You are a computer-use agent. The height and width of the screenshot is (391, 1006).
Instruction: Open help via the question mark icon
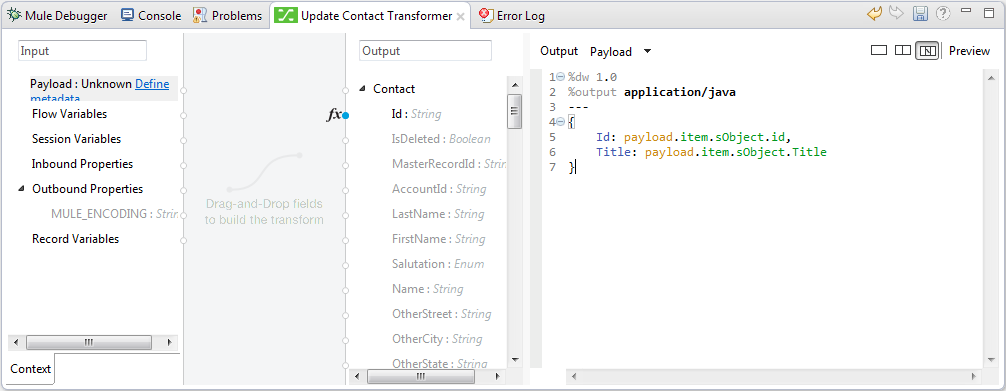942,13
